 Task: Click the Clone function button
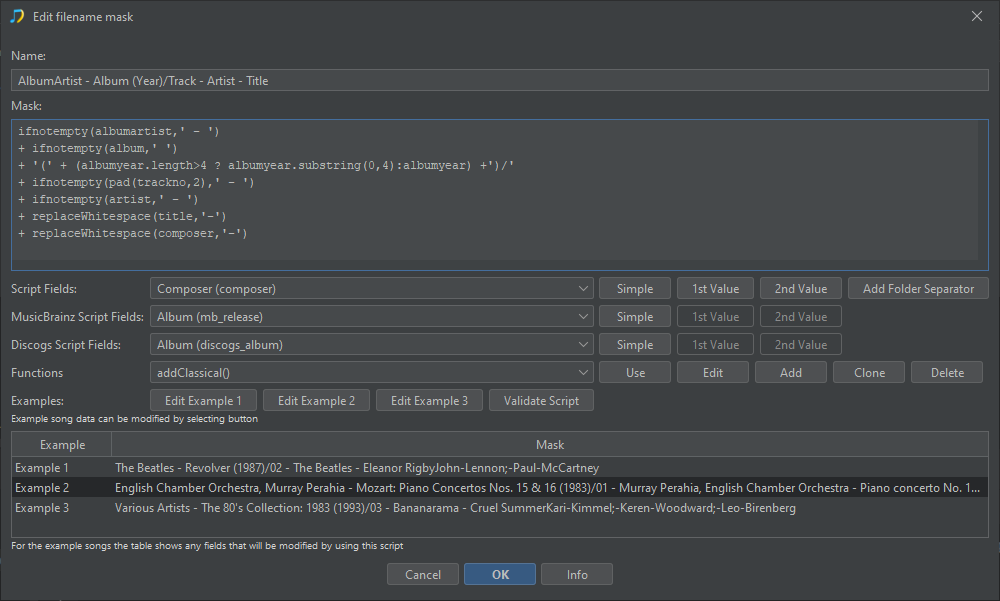869,373
